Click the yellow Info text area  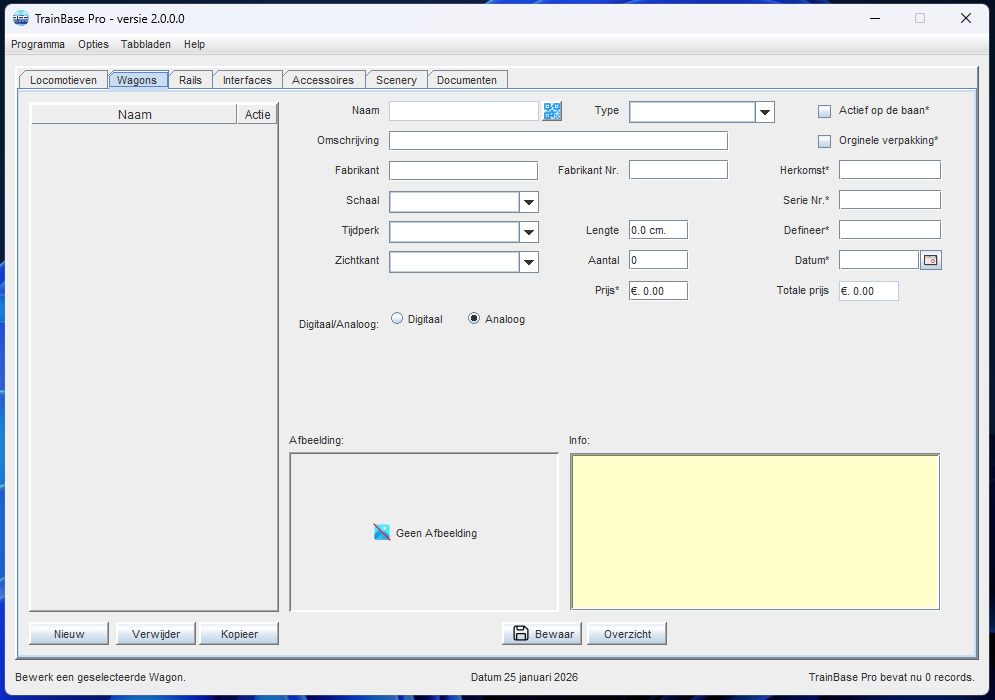pyautogui.click(x=754, y=531)
